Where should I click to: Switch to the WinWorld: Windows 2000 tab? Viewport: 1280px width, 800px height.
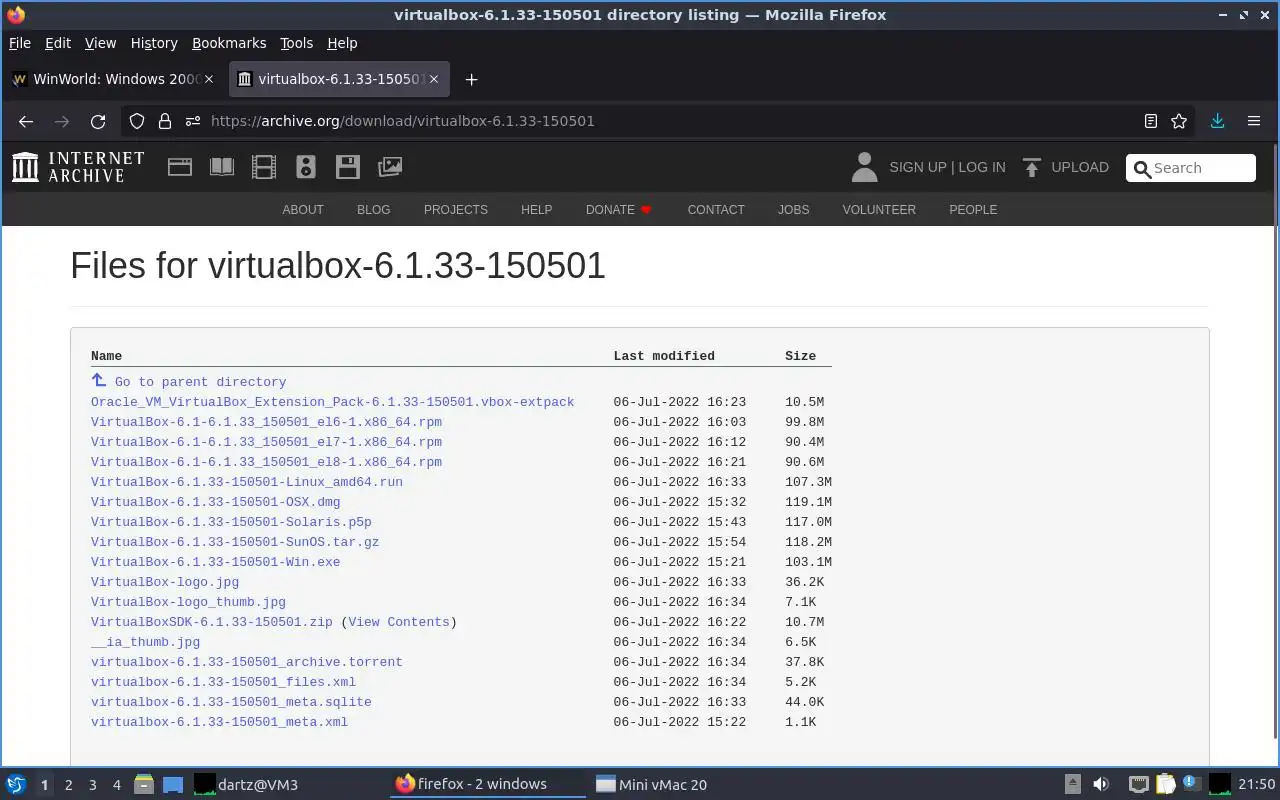pos(114,79)
